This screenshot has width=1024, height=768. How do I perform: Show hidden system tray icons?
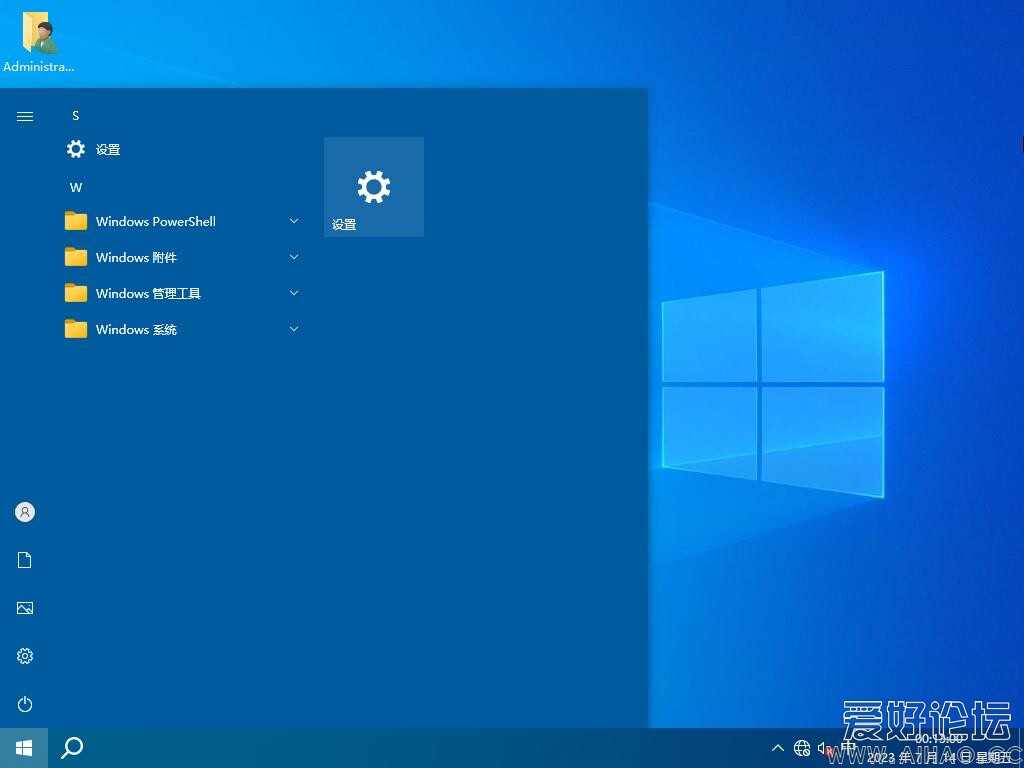pyautogui.click(x=778, y=748)
